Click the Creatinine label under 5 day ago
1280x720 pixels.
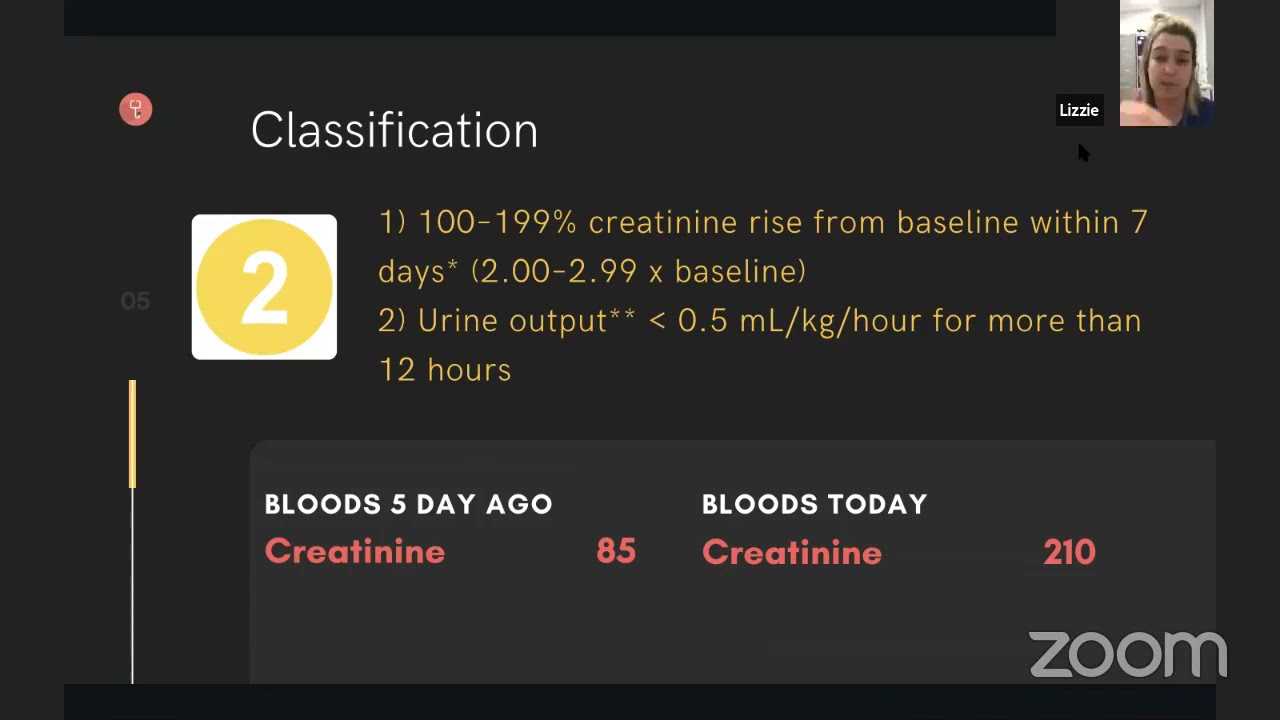point(355,551)
